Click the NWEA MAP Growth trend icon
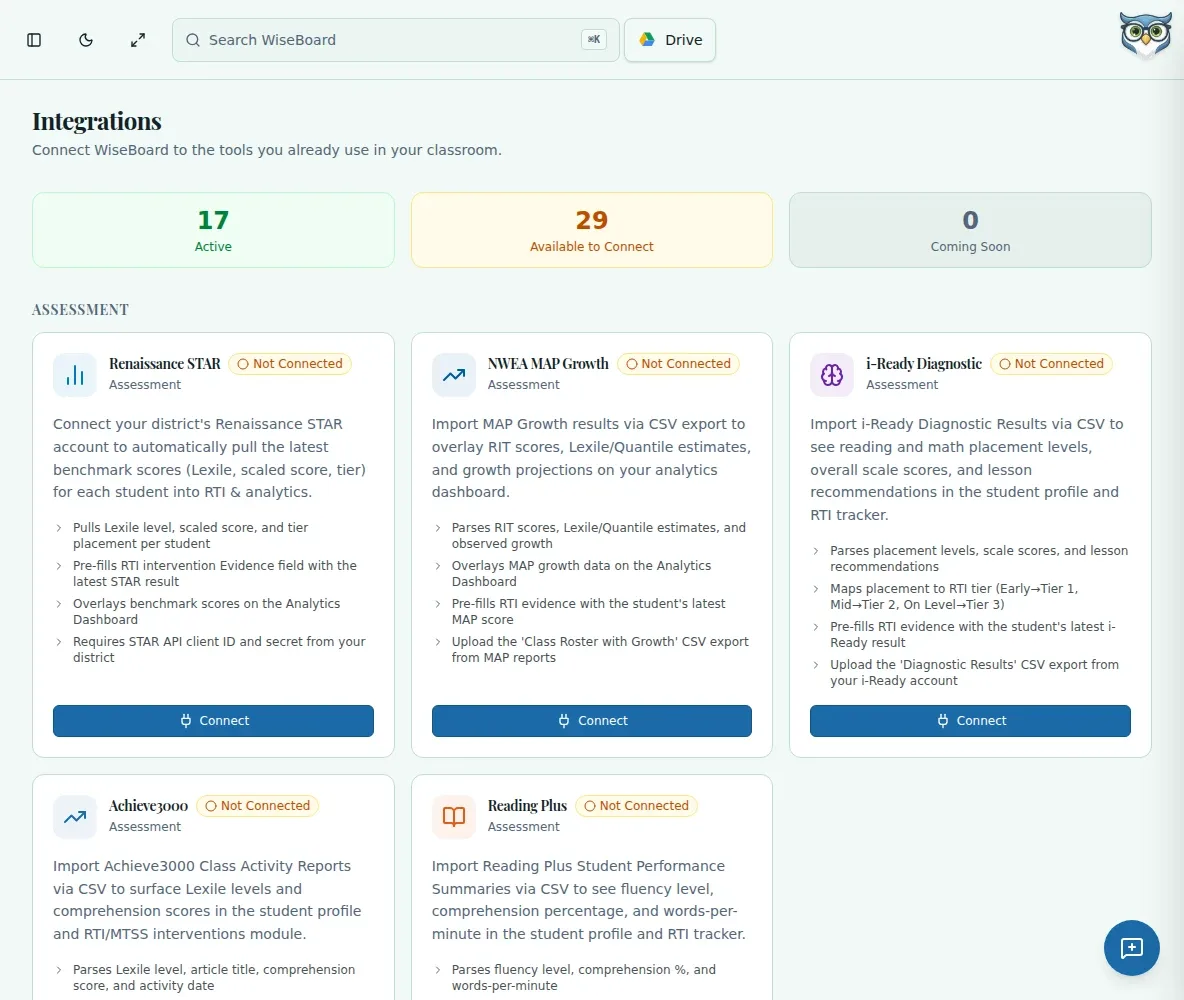The height and width of the screenshot is (1000, 1184). point(454,375)
